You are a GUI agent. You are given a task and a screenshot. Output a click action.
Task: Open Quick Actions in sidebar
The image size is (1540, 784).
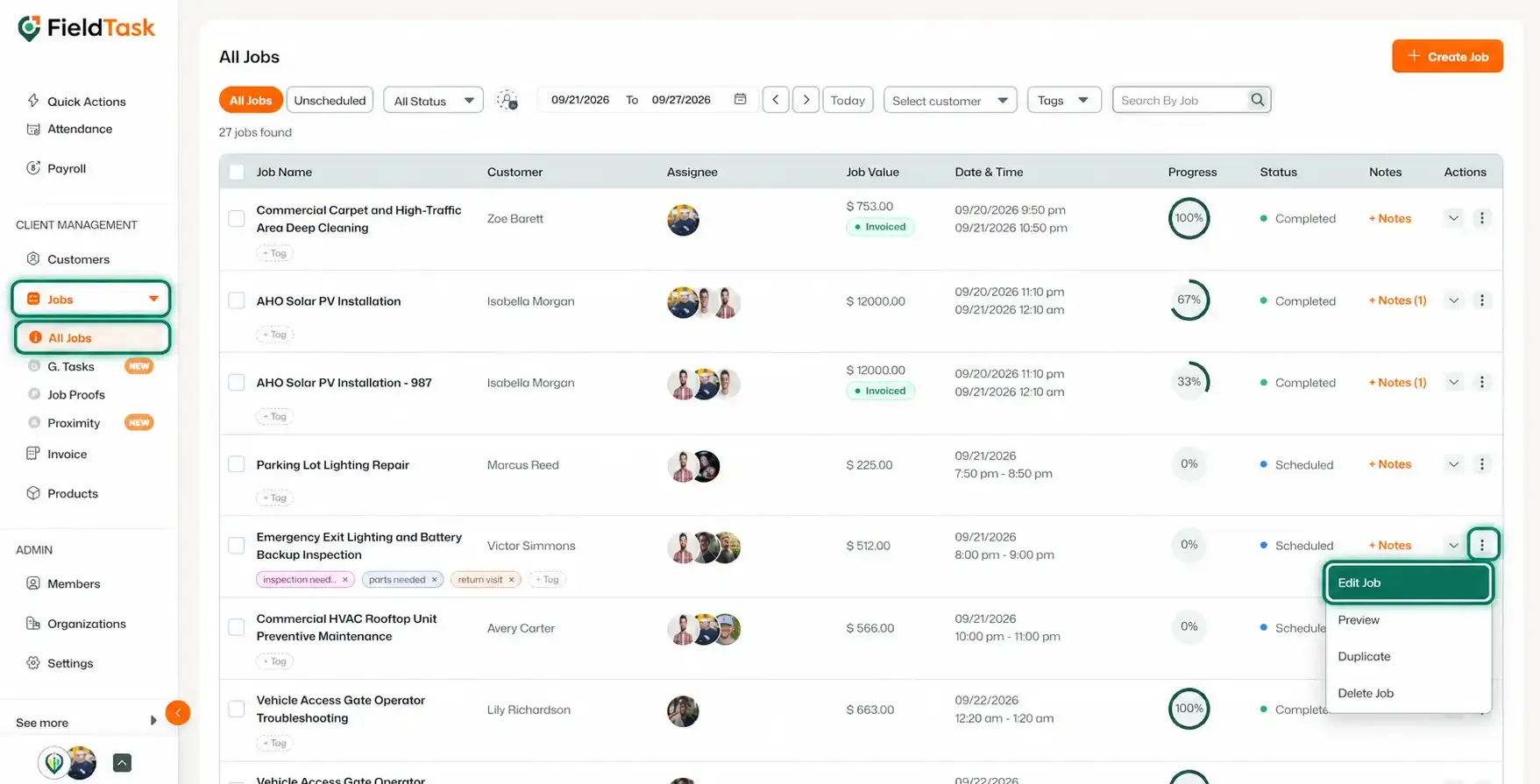pyautogui.click(x=77, y=102)
